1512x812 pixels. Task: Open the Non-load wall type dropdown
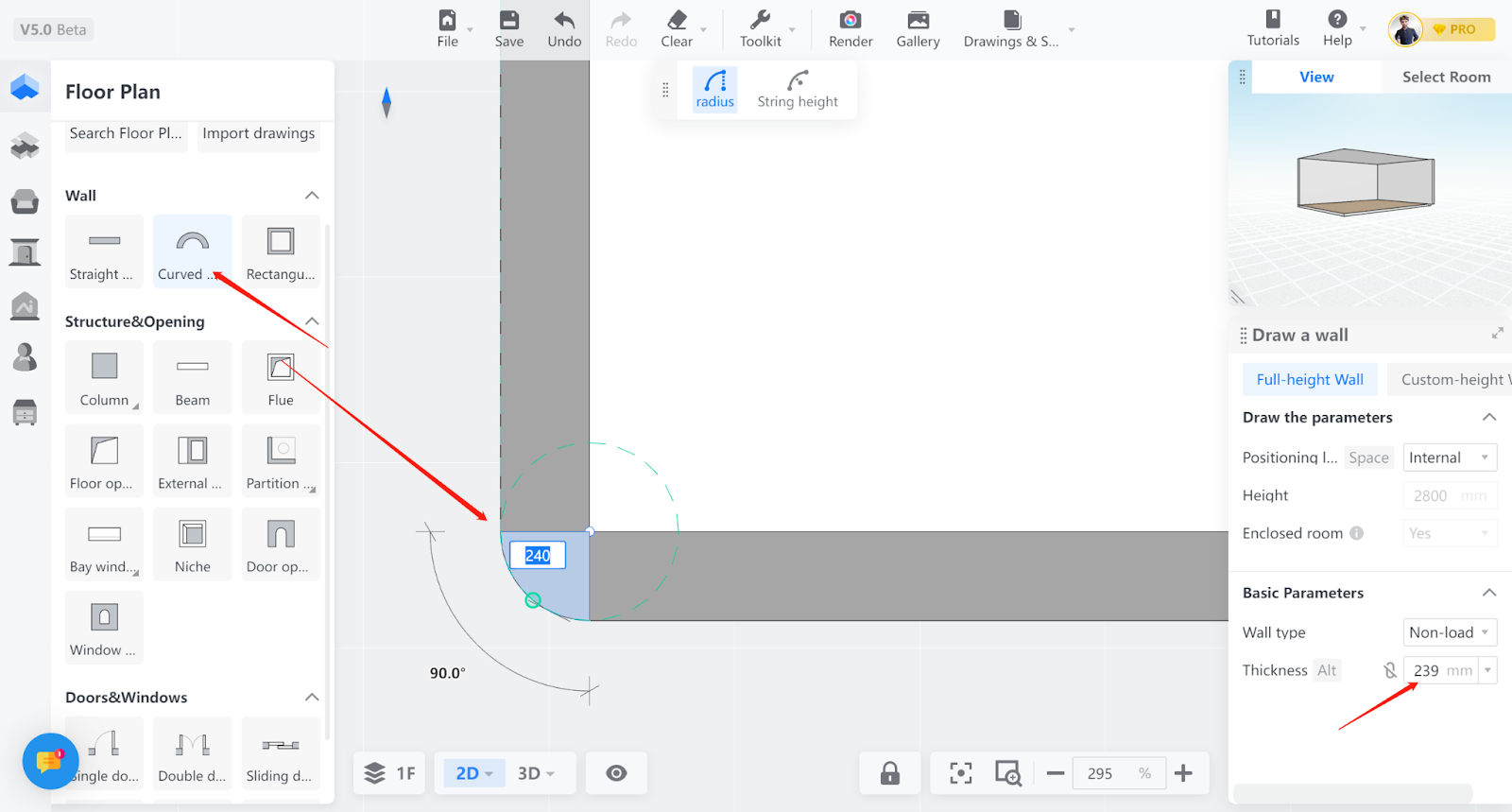(1449, 632)
